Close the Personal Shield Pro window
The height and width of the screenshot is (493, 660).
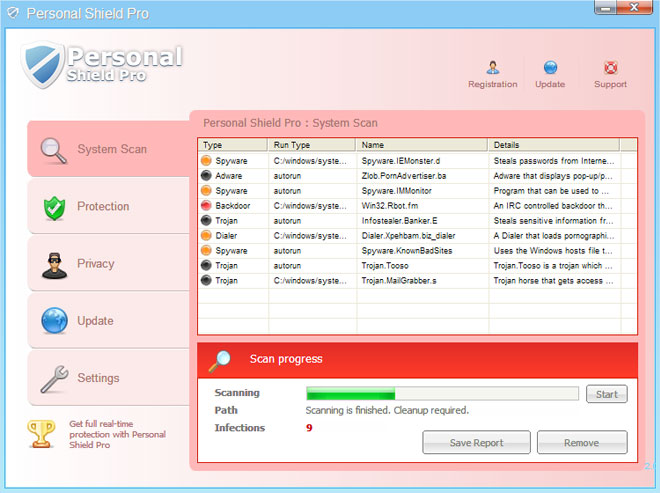(x=635, y=7)
